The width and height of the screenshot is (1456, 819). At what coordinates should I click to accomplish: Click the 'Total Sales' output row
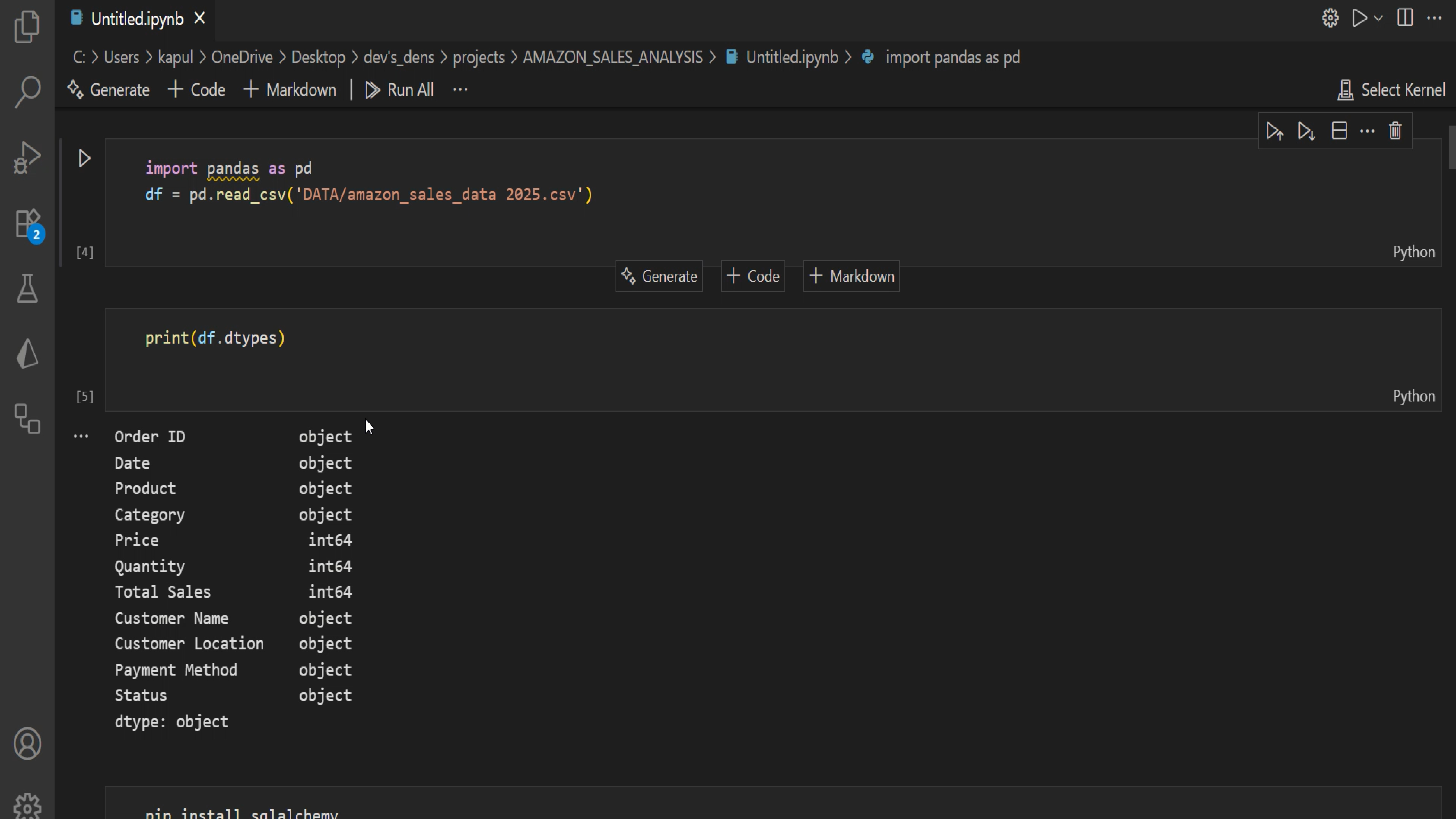233,592
